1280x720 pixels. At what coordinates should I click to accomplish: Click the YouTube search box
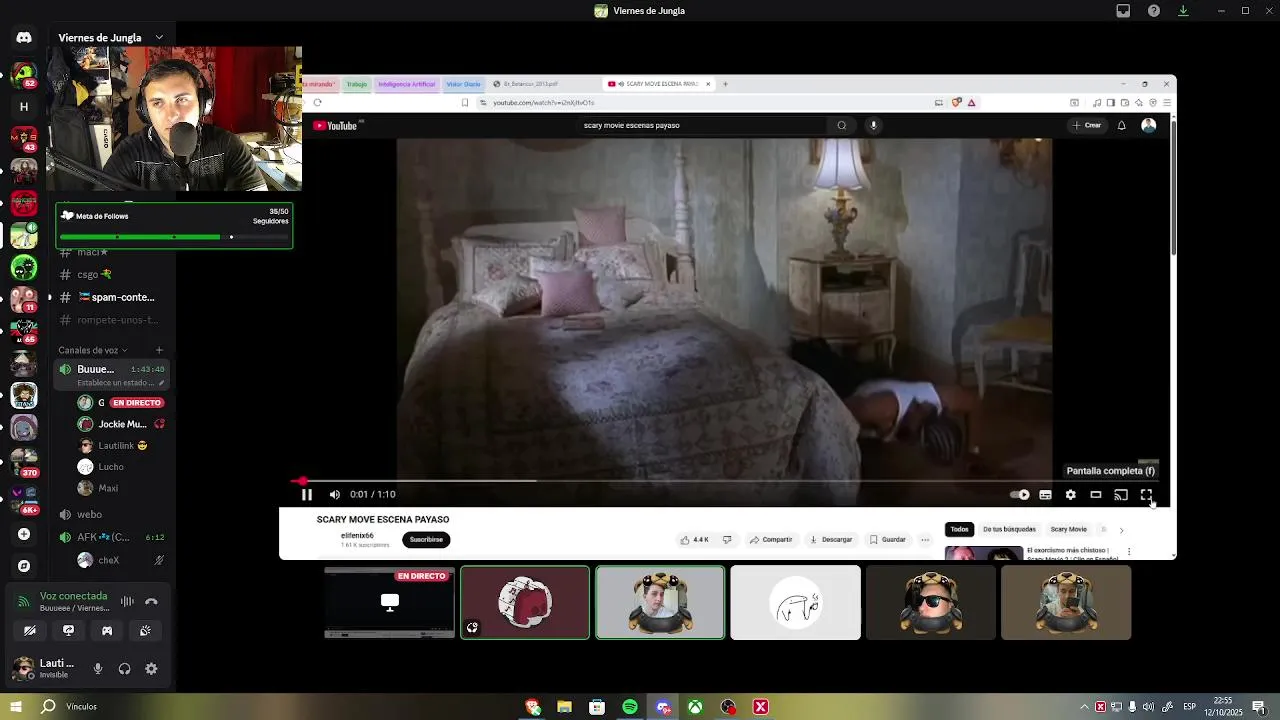[705, 126]
